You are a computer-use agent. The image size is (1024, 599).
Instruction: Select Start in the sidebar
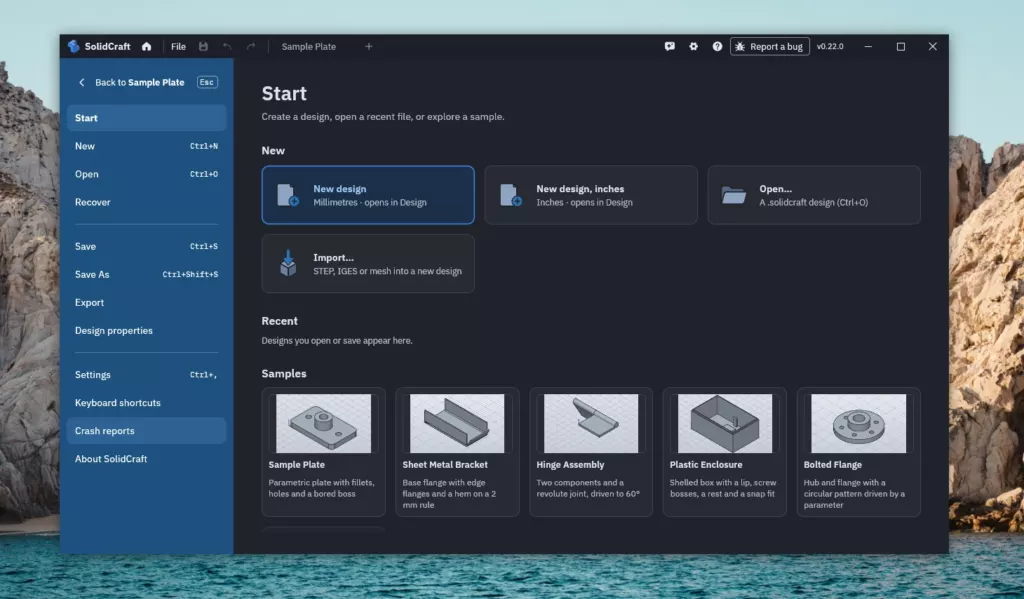146,118
